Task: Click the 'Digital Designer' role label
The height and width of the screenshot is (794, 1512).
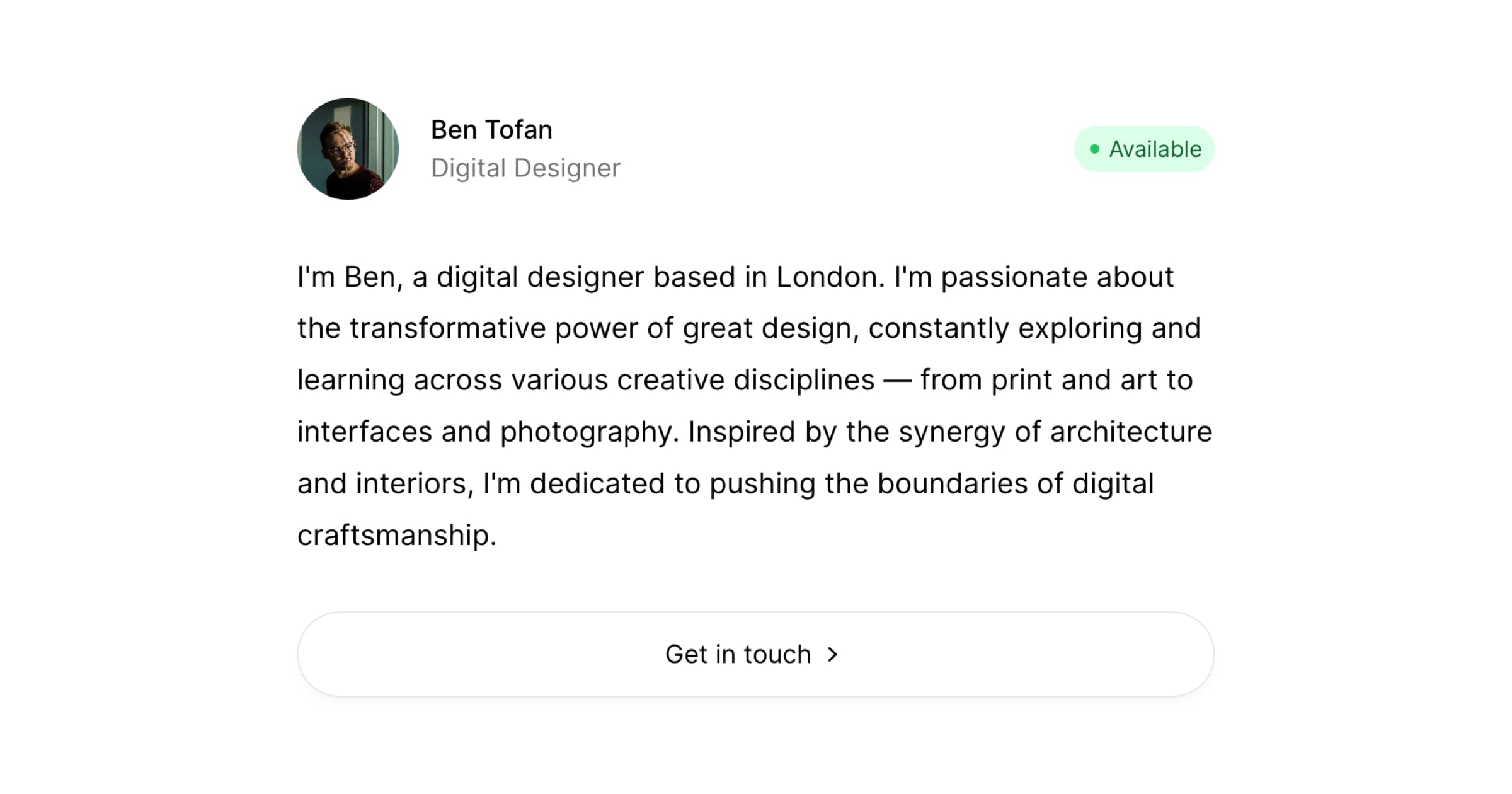Action: click(526, 168)
